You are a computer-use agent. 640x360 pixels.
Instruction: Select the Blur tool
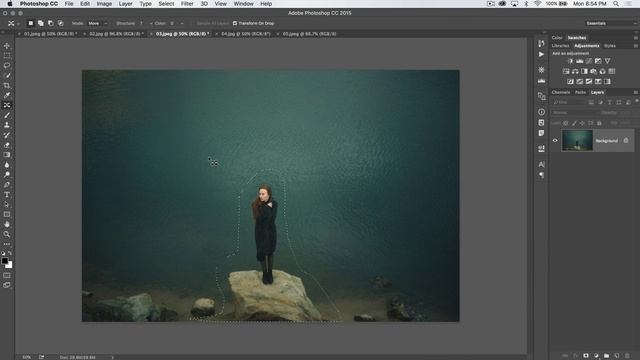click(7, 165)
